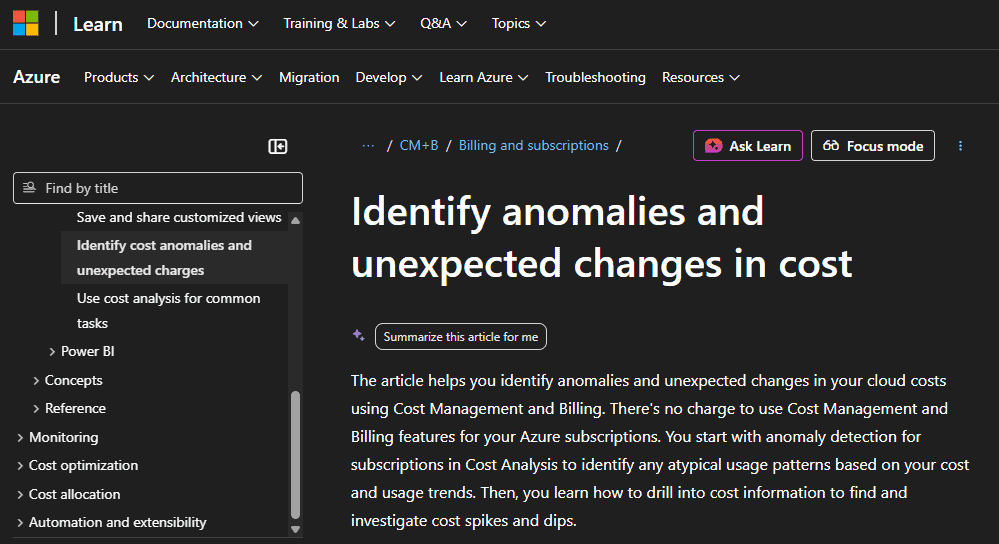Click the scrollbar up arrow in sidebar
Screen dimensions: 999x544
[296, 220]
